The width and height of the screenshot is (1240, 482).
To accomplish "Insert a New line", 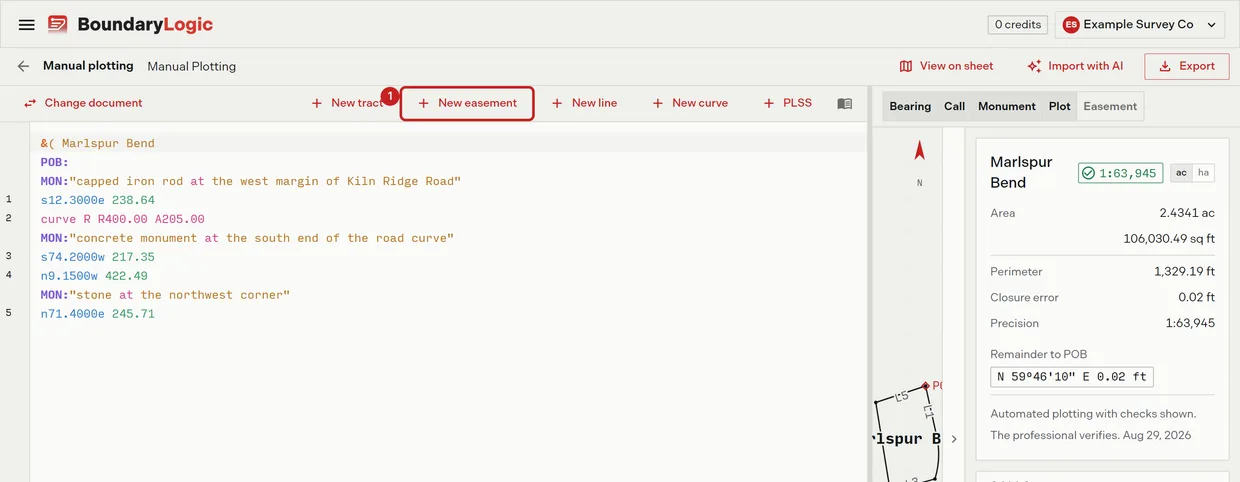I will point(584,103).
